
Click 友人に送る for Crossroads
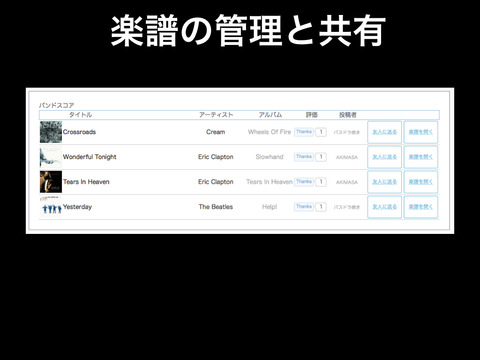click(384, 132)
